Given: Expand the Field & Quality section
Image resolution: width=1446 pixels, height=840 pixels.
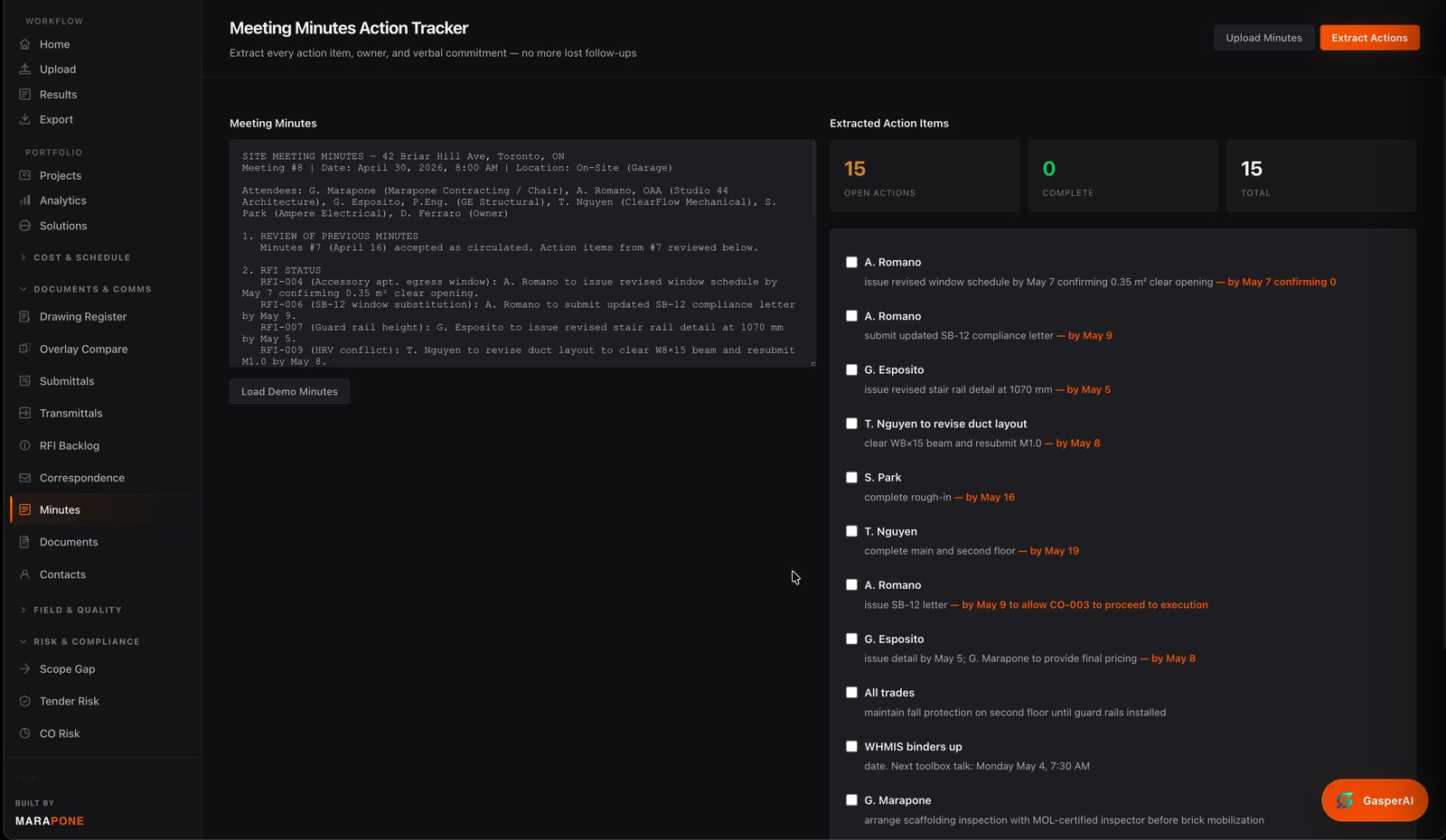Looking at the screenshot, I should click(78, 610).
